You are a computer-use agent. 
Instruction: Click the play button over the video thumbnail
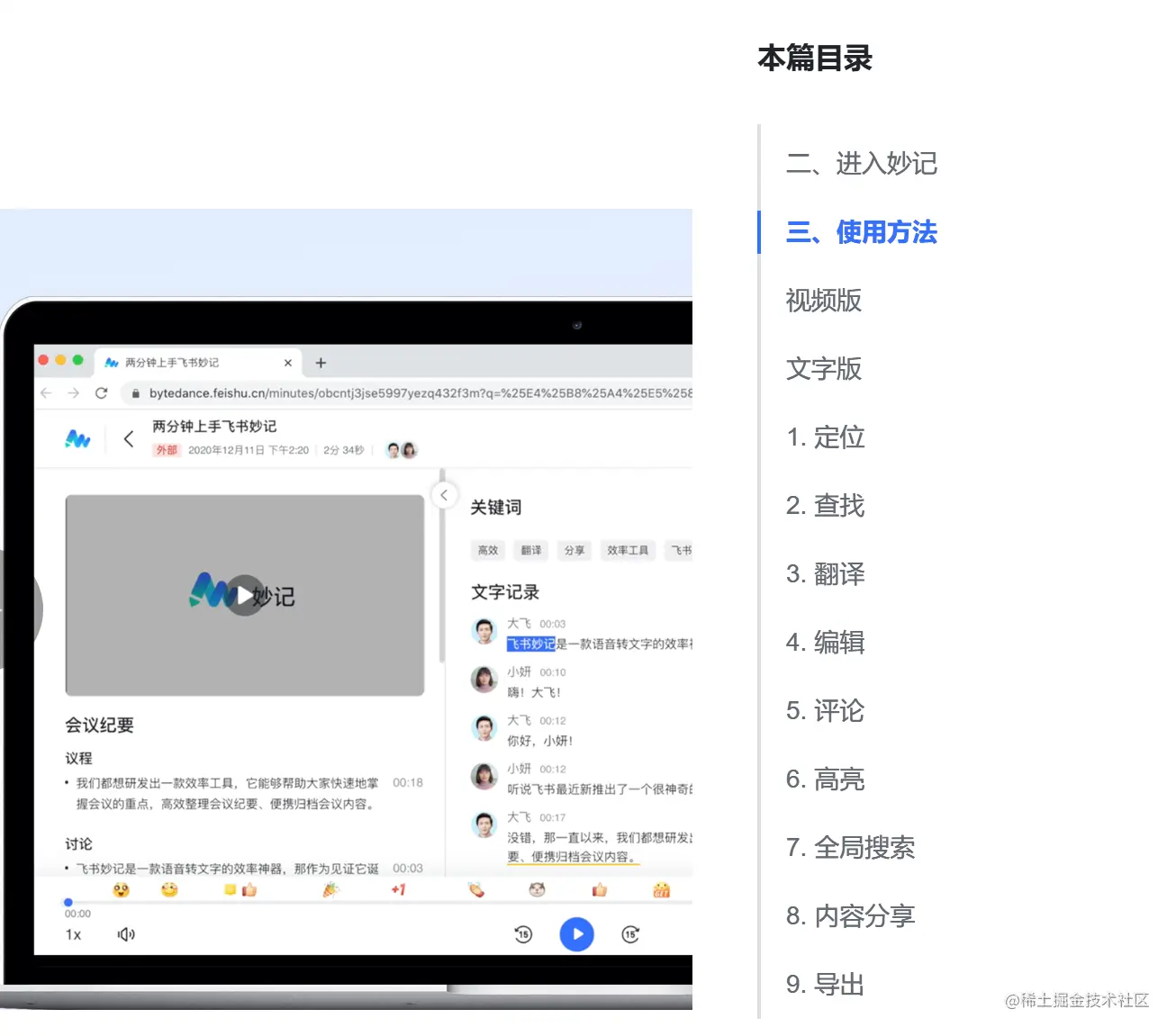[x=245, y=595]
